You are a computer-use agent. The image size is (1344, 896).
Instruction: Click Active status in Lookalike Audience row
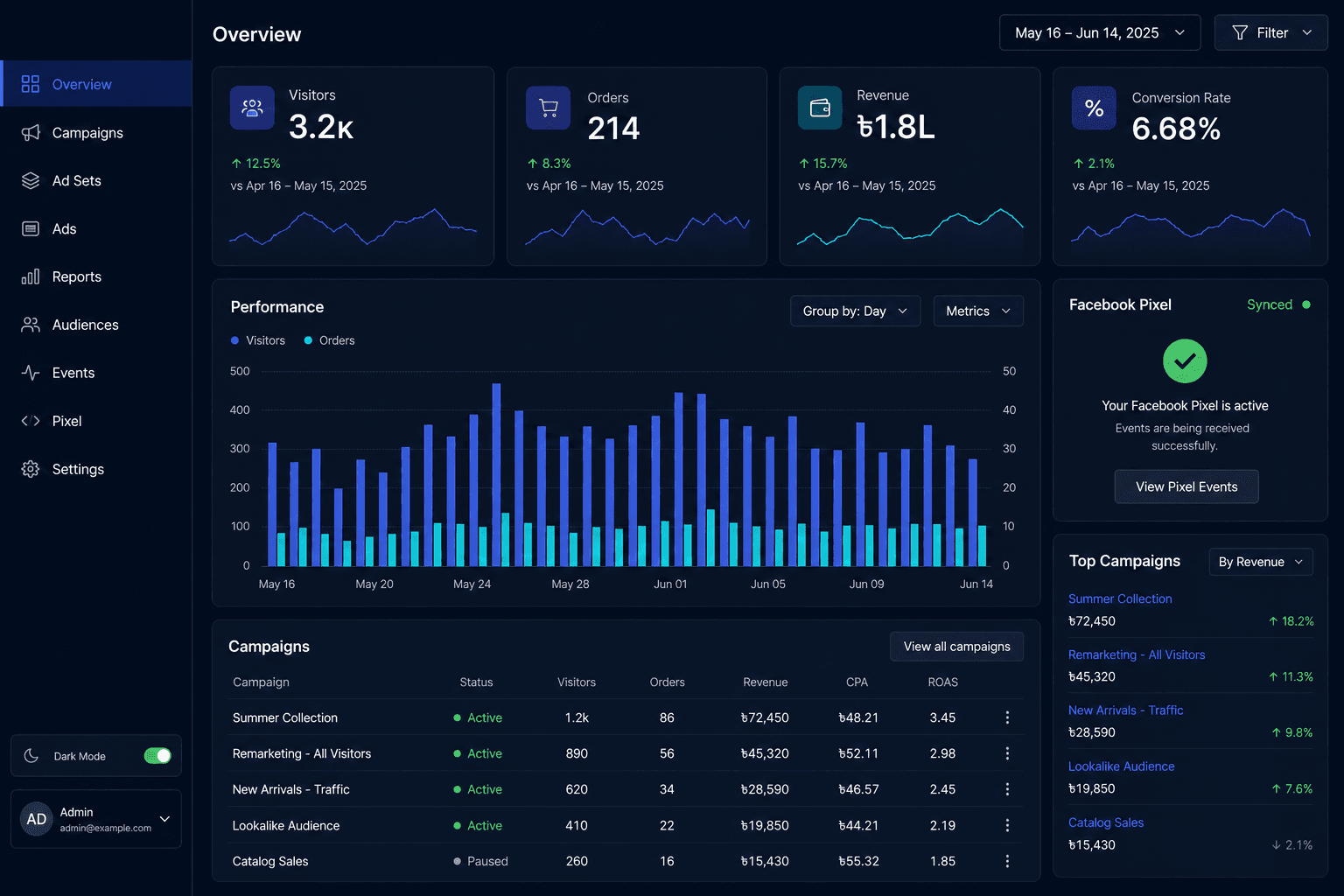[478, 825]
